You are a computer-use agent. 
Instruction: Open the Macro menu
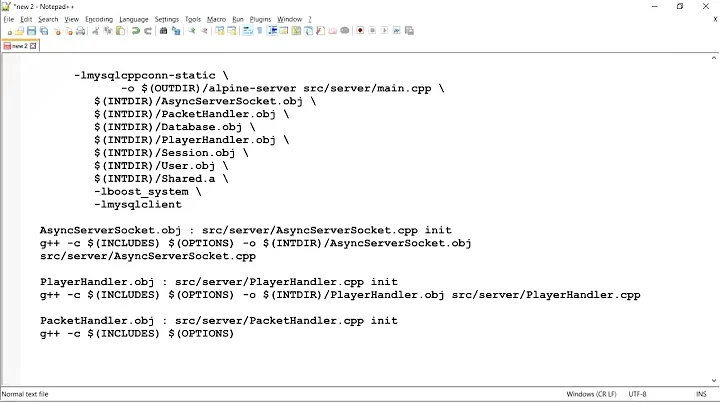point(216,19)
